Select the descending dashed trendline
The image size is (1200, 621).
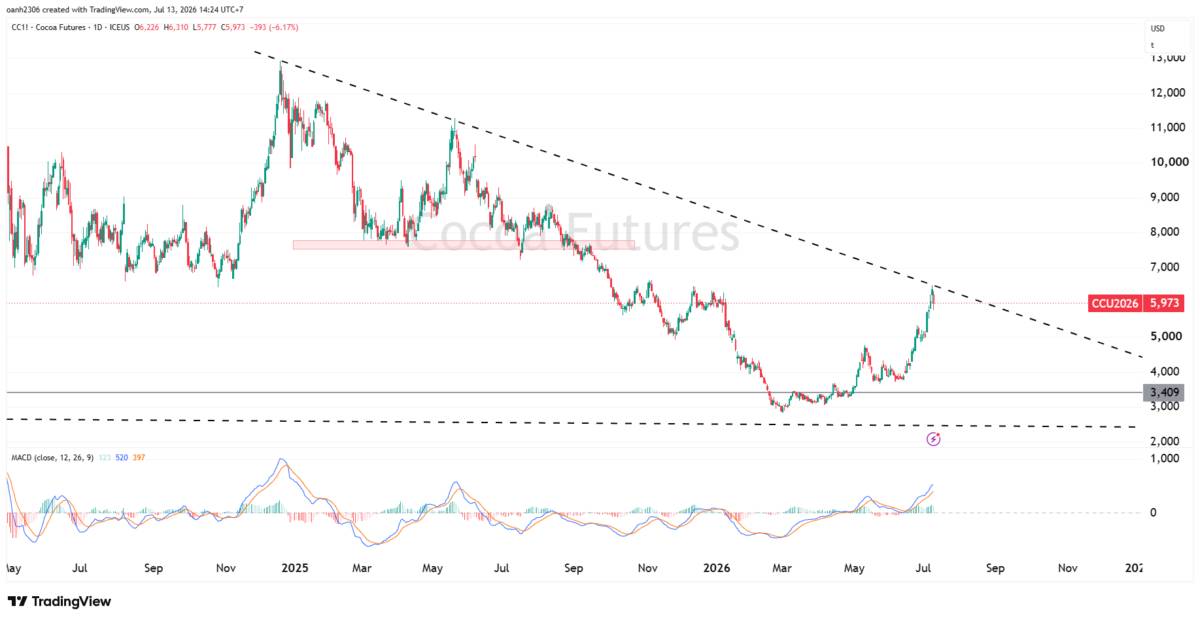tap(700, 205)
